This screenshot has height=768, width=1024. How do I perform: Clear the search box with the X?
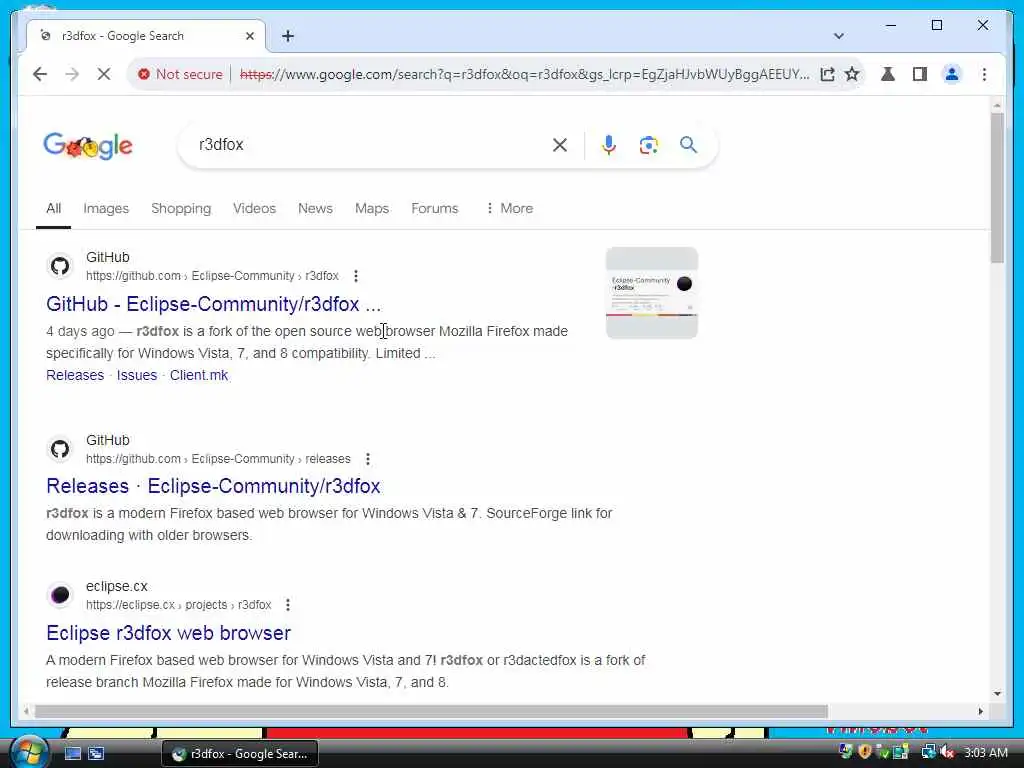point(560,145)
